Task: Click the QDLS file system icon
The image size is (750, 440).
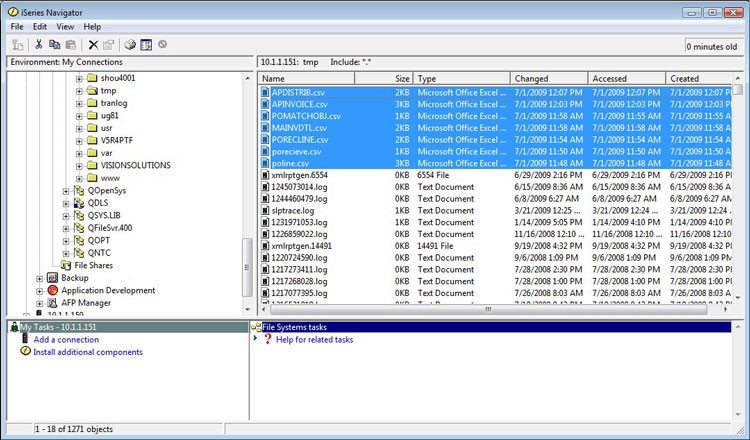Action: (x=79, y=203)
